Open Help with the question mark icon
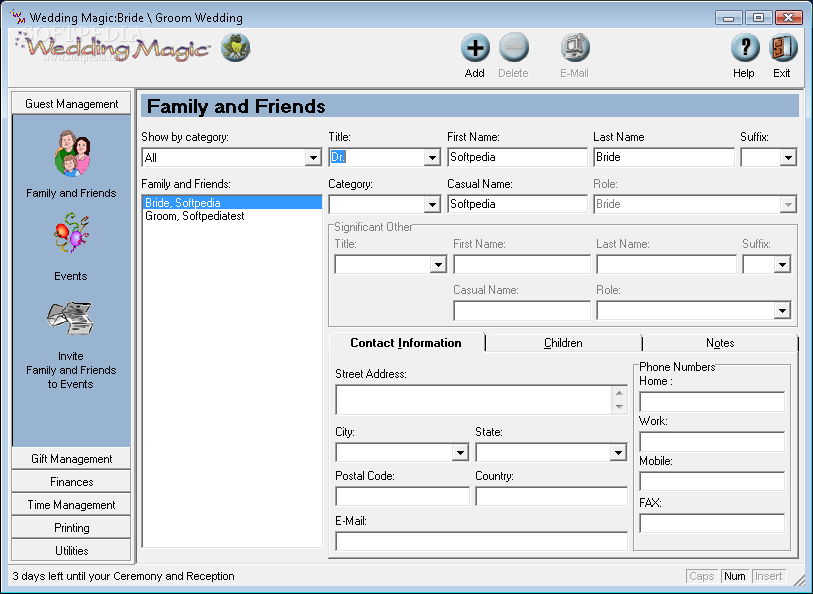The width and height of the screenshot is (813, 594). coord(745,48)
